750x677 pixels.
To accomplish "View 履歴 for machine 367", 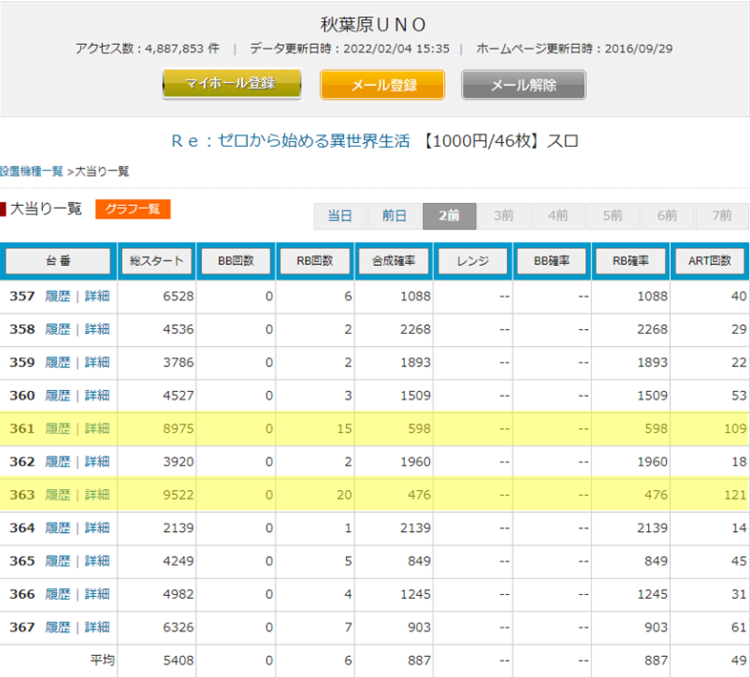I will pyautogui.click(x=57, y=626).
